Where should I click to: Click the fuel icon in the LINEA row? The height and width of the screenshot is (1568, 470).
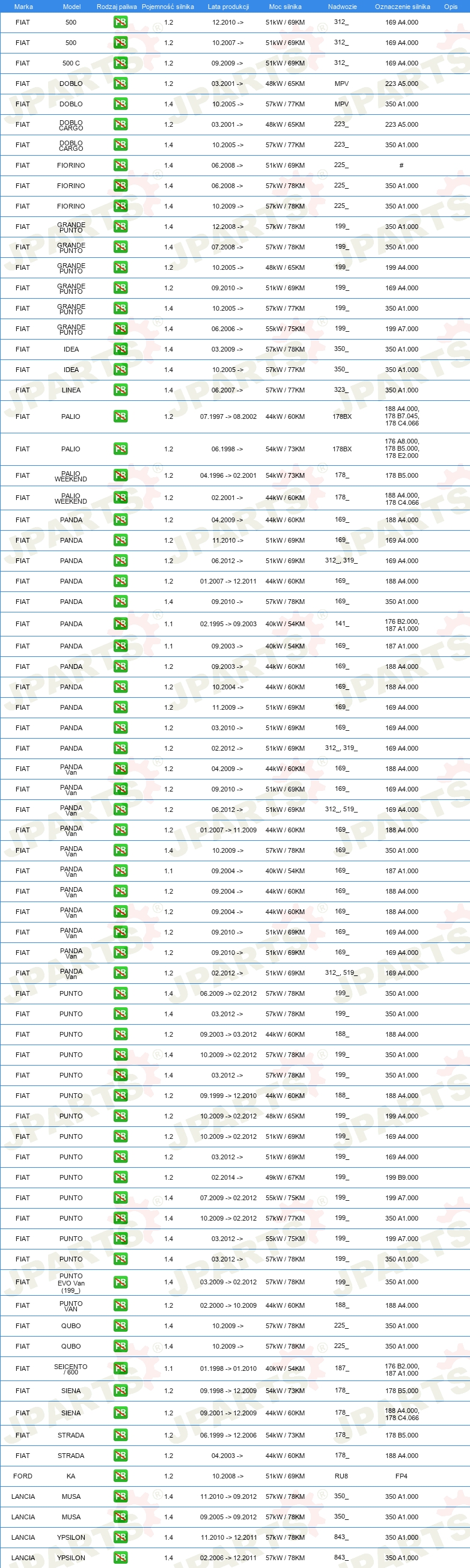121,390
